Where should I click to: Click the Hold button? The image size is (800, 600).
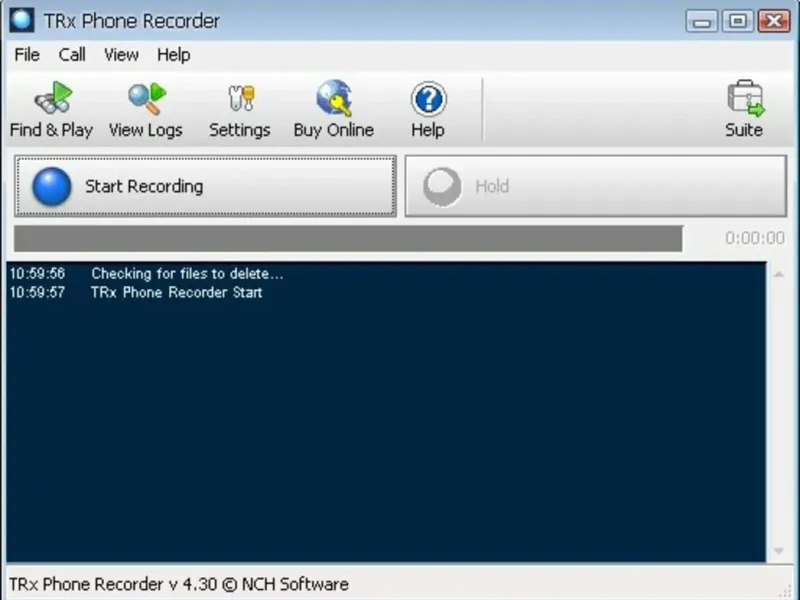(596, 186)
